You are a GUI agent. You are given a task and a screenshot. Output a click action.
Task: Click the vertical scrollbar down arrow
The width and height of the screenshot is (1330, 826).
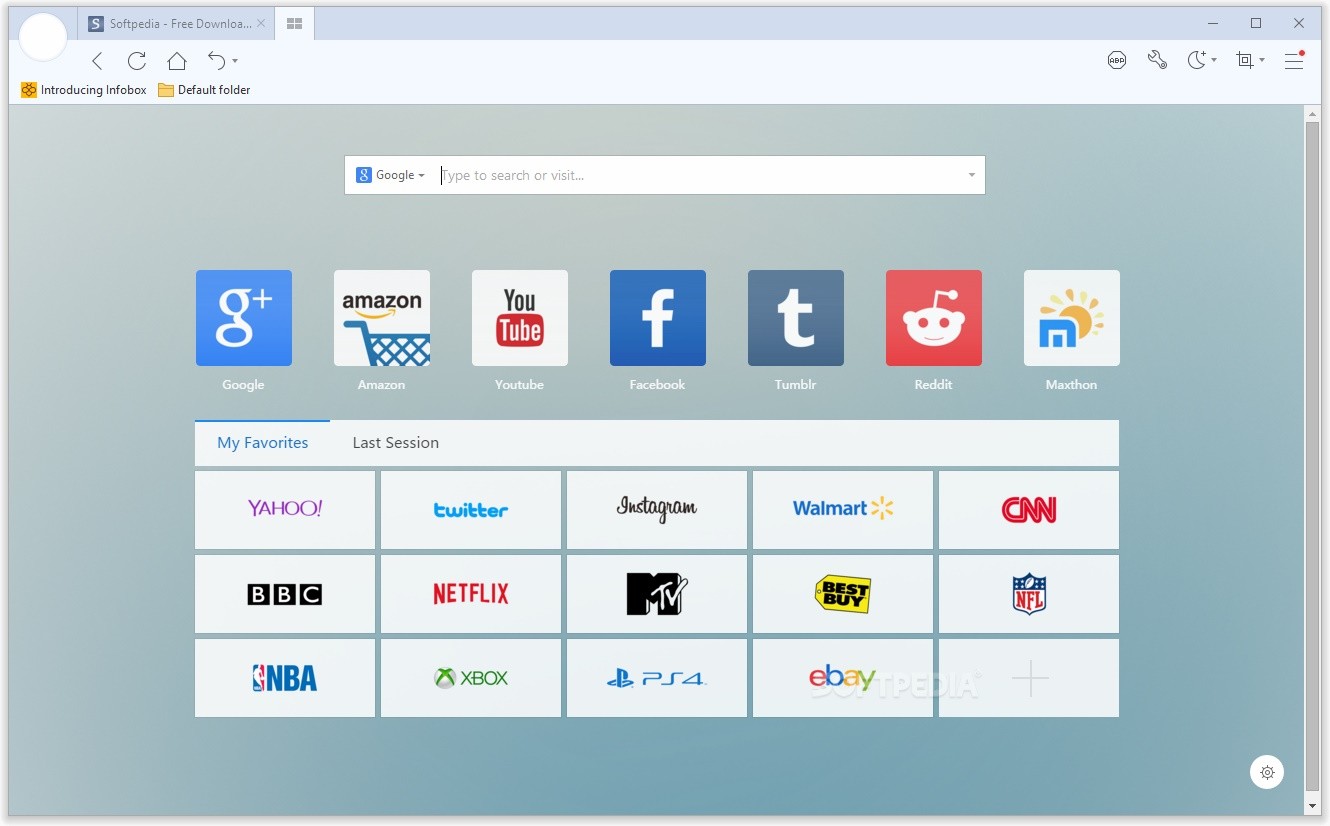pyautogui.click(x=1312, y=805)
